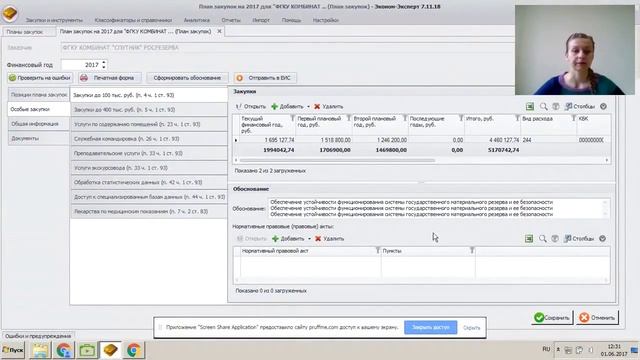The image size is (640, 360).
Task: Click filter icon on Итого, руб. column
Action: pos(517,118)
